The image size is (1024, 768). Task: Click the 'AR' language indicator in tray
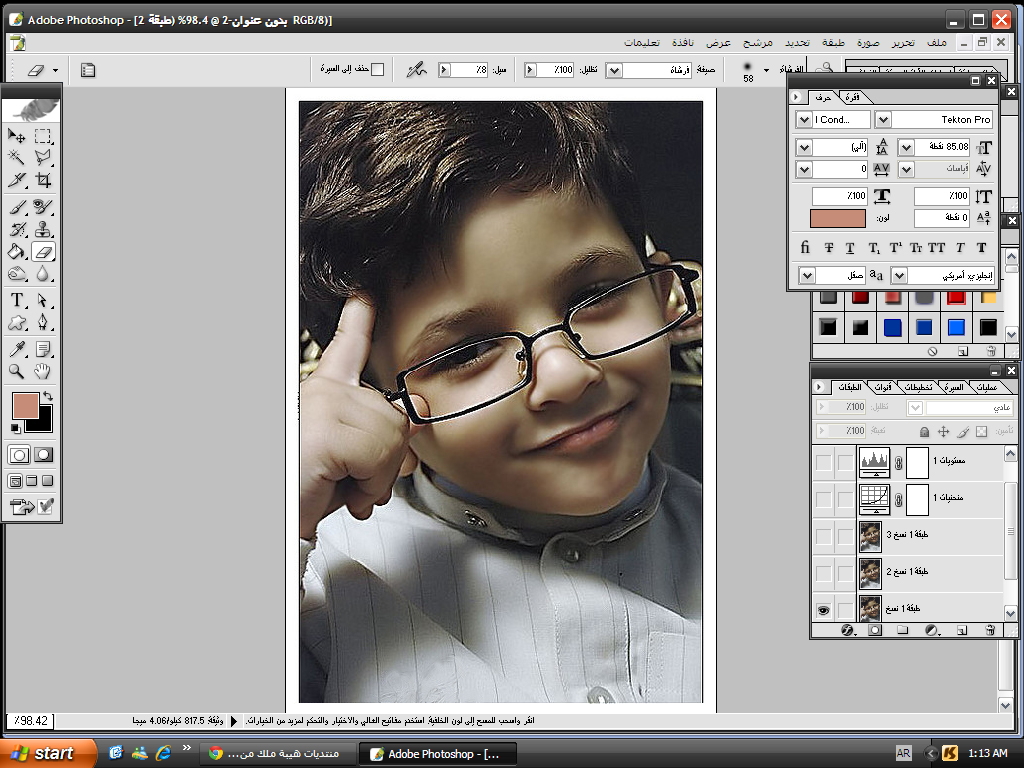tap(903, 753)
